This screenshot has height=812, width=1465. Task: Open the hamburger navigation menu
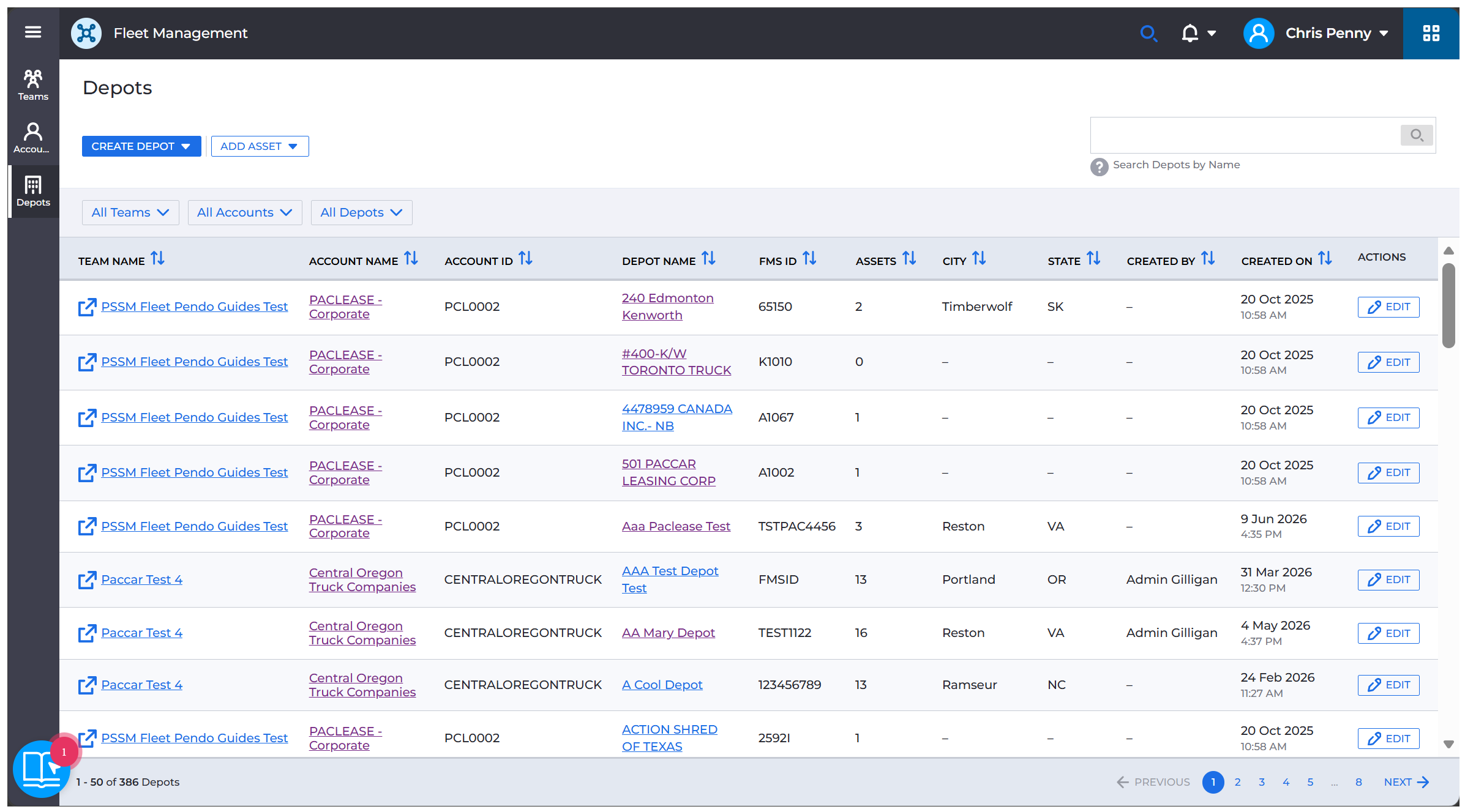[33, 32]
